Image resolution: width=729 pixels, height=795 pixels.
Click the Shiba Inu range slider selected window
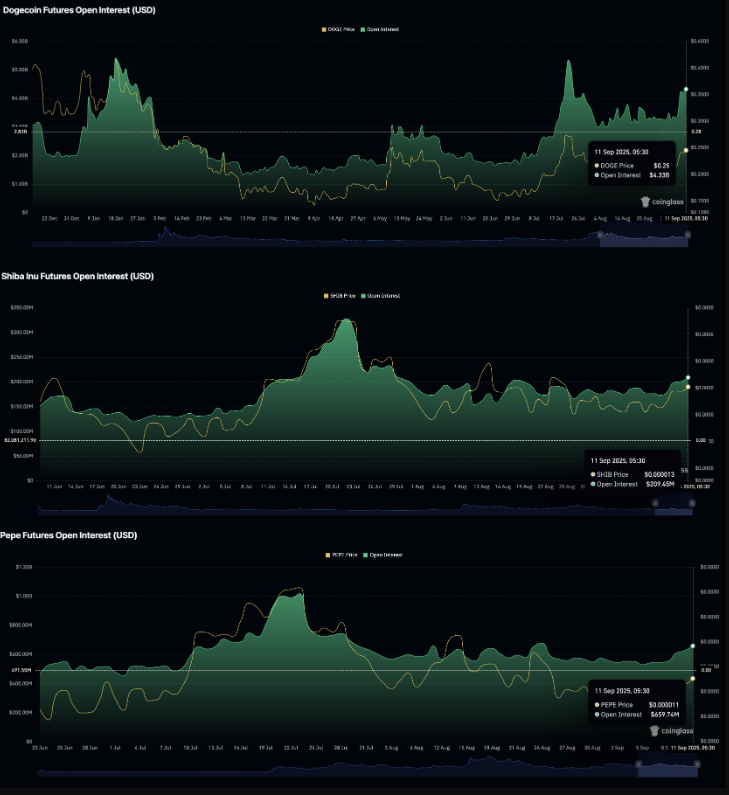673,509
